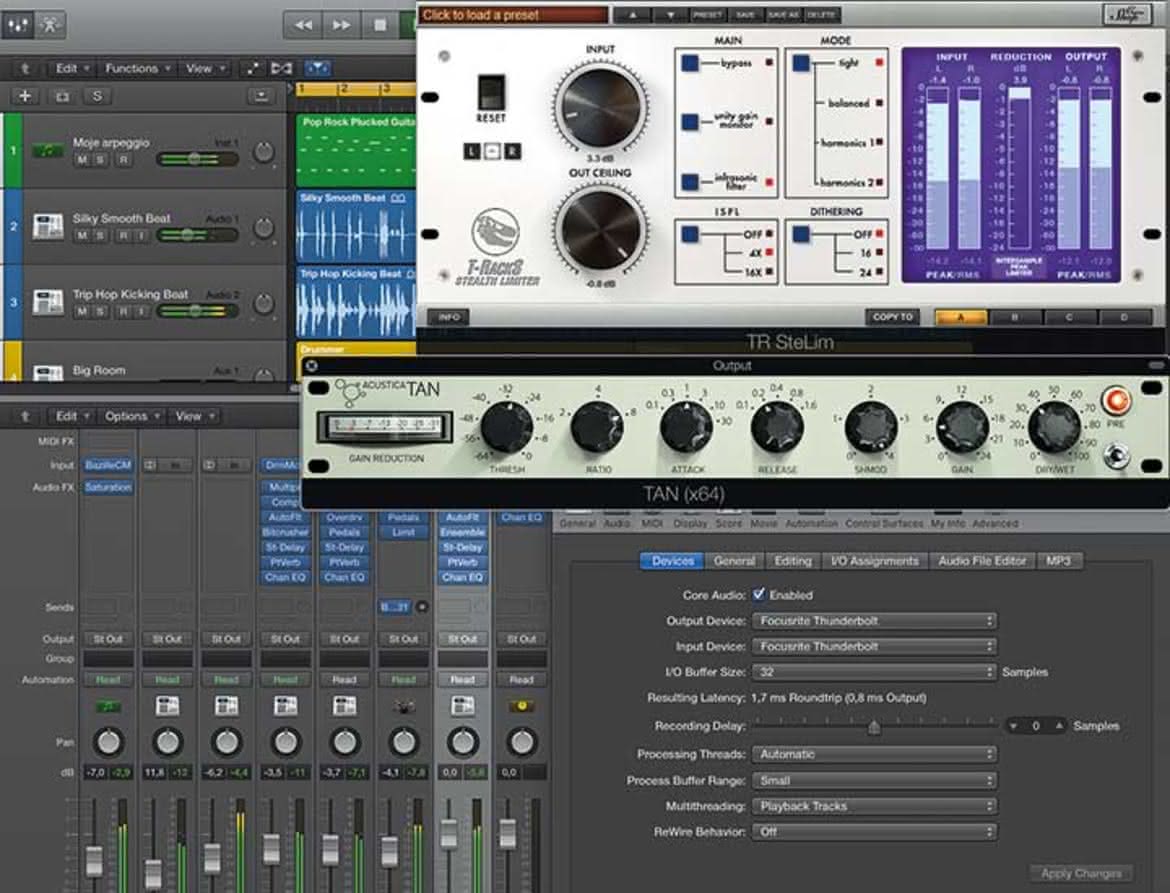The height and width of the screenshot is (893, 1170).
Task: Toggle the infrasonic filter button
Action: click(x=689, y=181)
